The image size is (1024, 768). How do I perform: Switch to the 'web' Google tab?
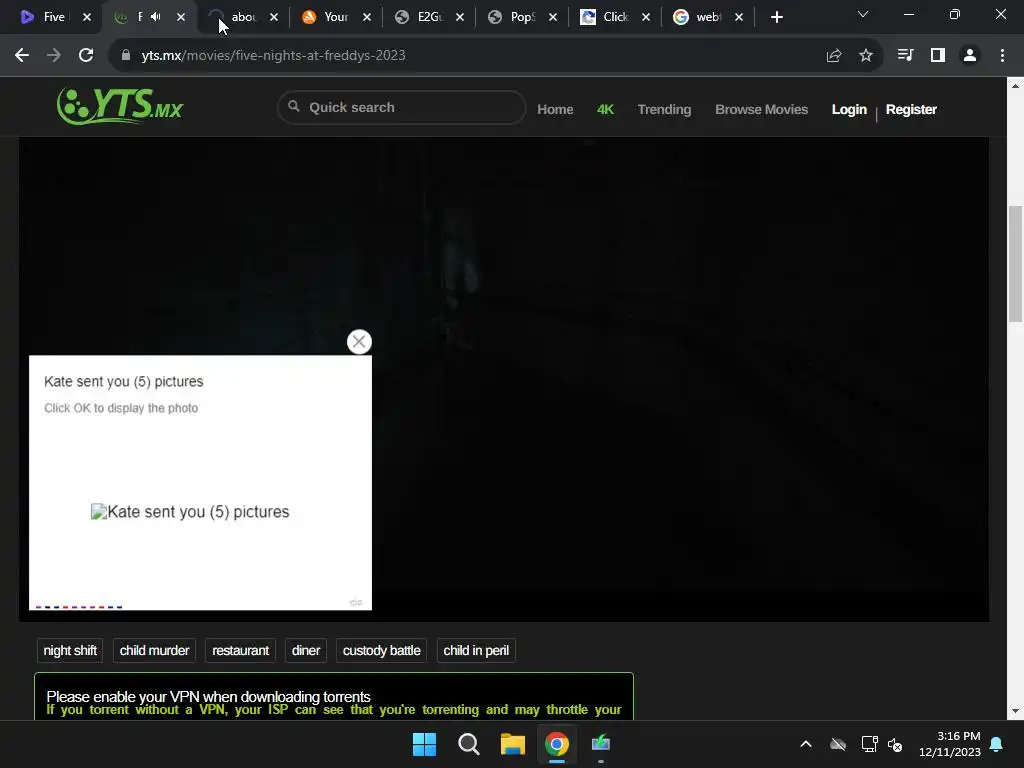click(x=707, y=18)
